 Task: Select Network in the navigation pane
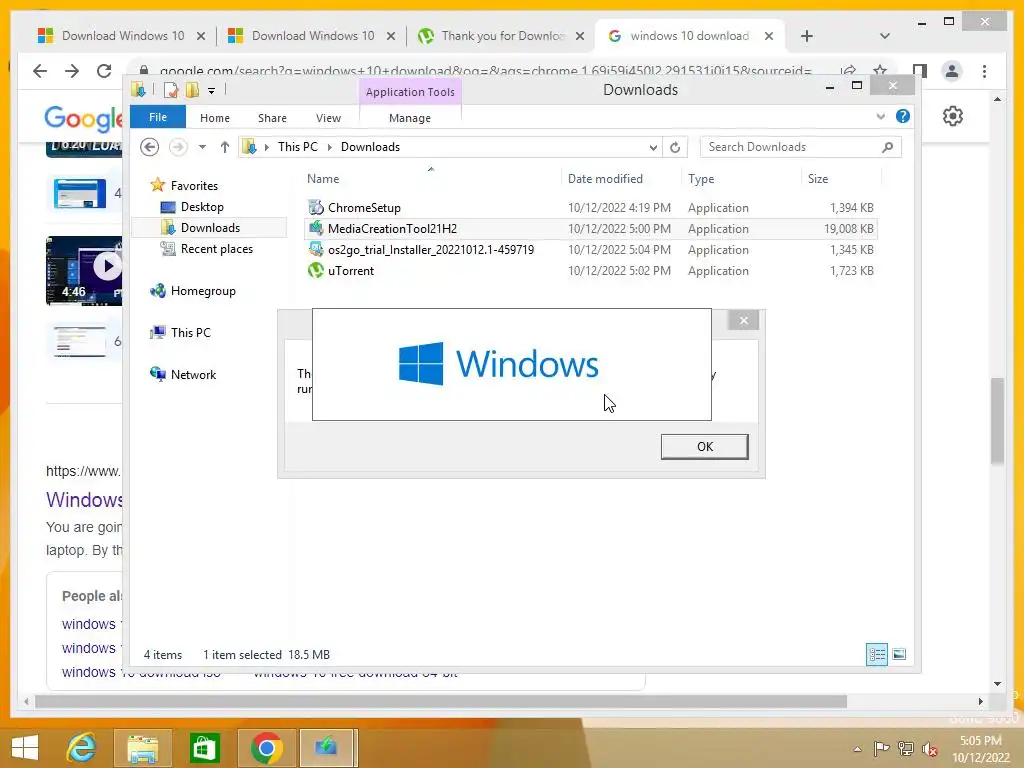pos(193,375)
